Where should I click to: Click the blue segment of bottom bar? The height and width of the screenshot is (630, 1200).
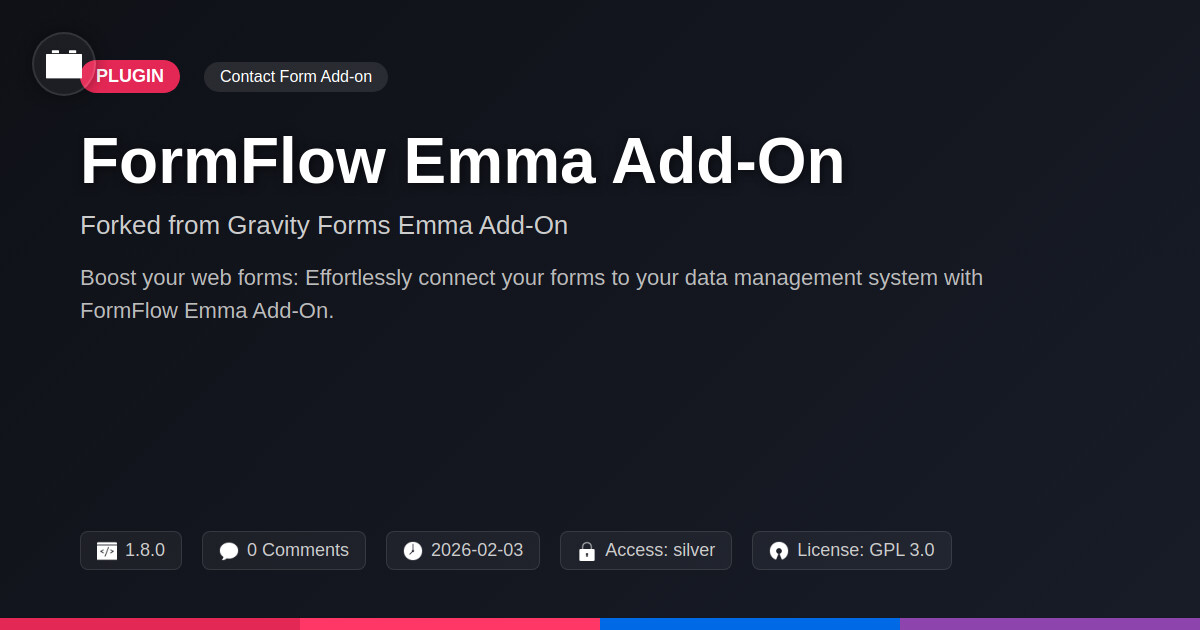point(750,624)
